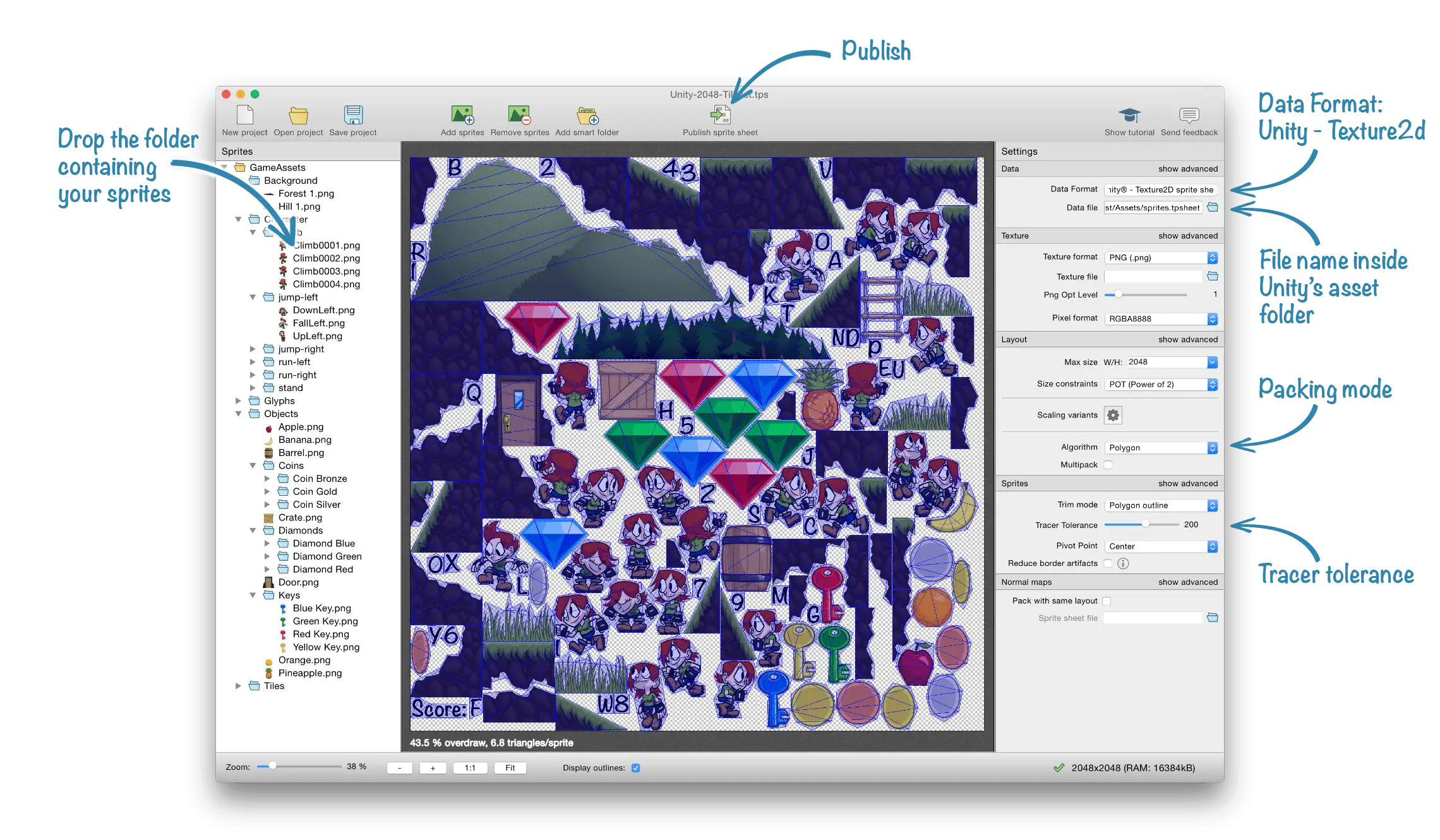This screenshot has width=1440, height=840.
Task: Open the Show tutorial graduation cap icon
Action: pyautogui.click(x=1129, y=115)
